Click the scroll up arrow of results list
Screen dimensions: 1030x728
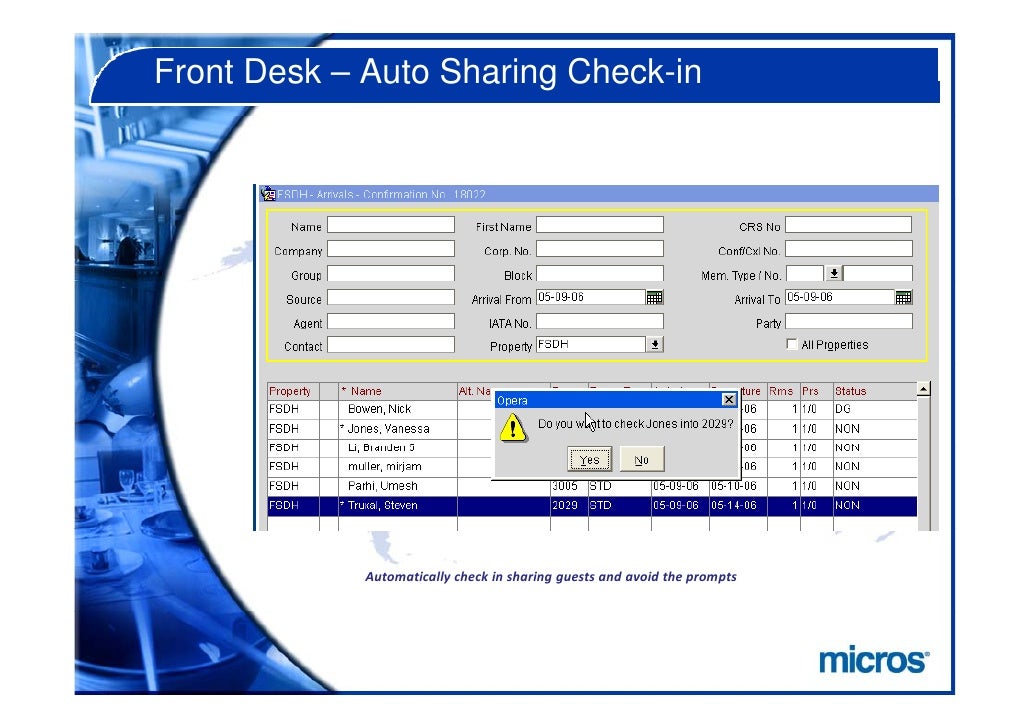[924, 389]
